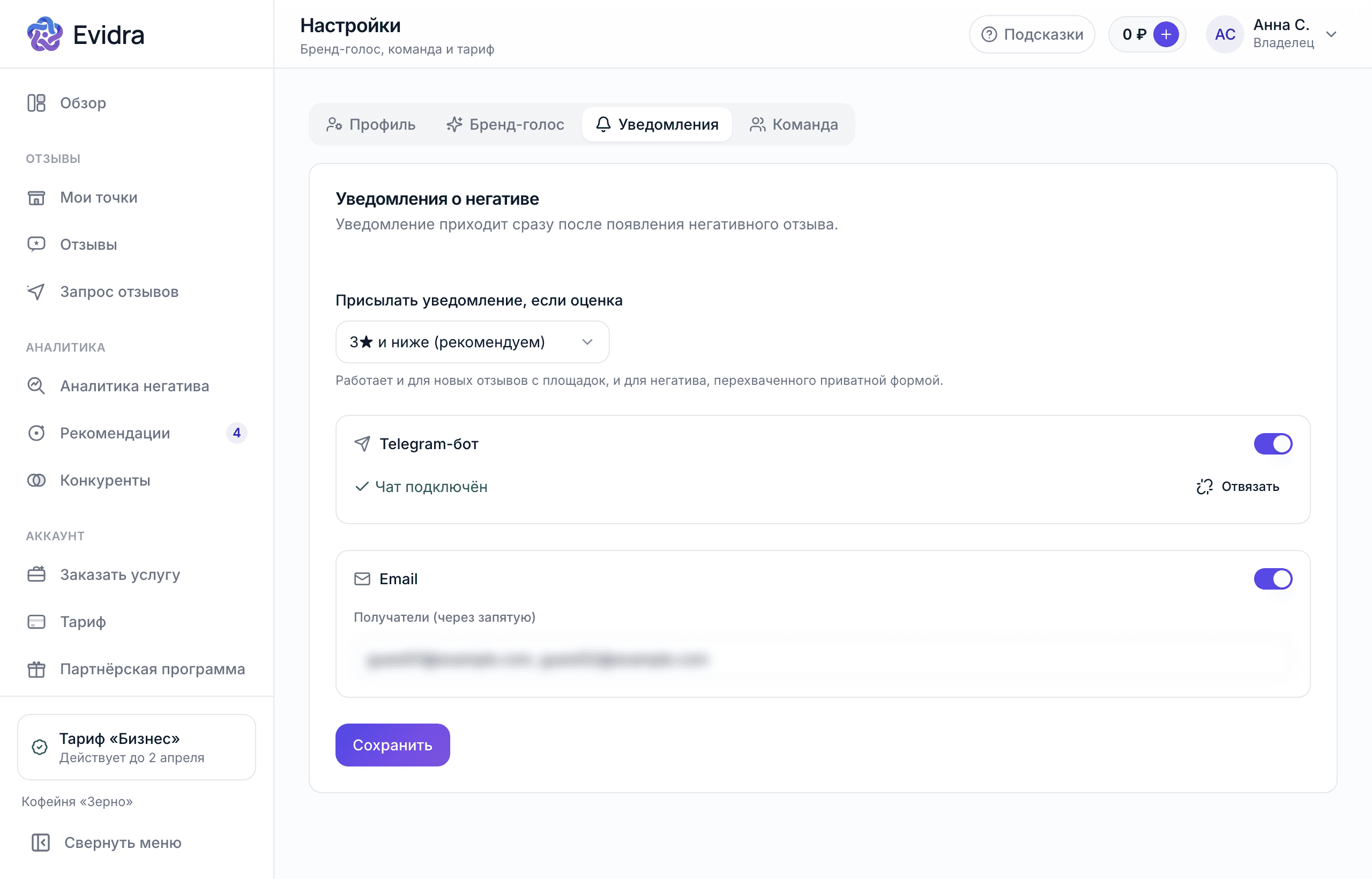The width and height of the screenshot is (1372, 879).
Task: Open the Обзор dashboard icon
Action: coord(36,103)
